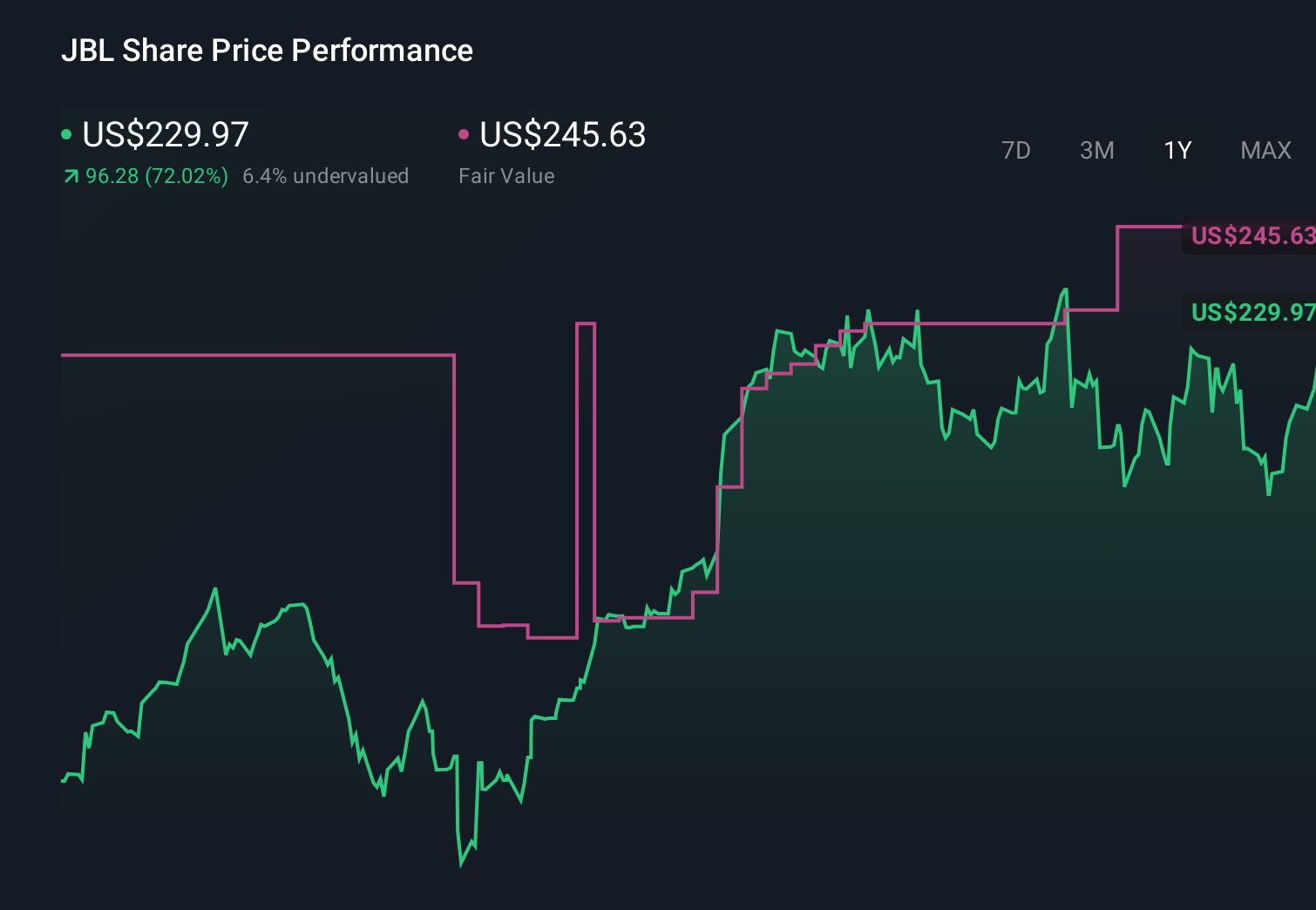1316x910 pixels.
Task: Select the US$245.63 price label on chart
Action: tap(1252, 235)
